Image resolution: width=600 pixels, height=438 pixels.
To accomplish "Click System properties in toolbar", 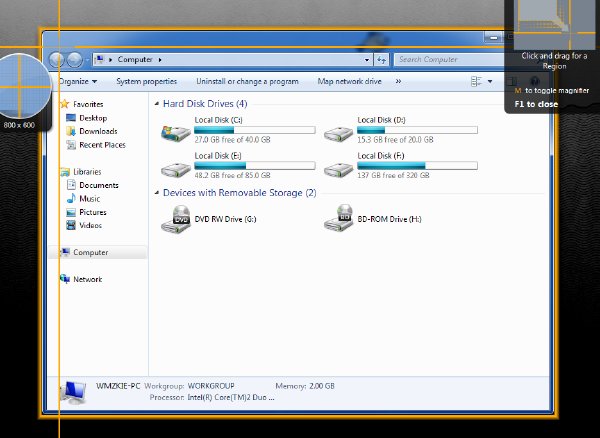I will point(147,81).
